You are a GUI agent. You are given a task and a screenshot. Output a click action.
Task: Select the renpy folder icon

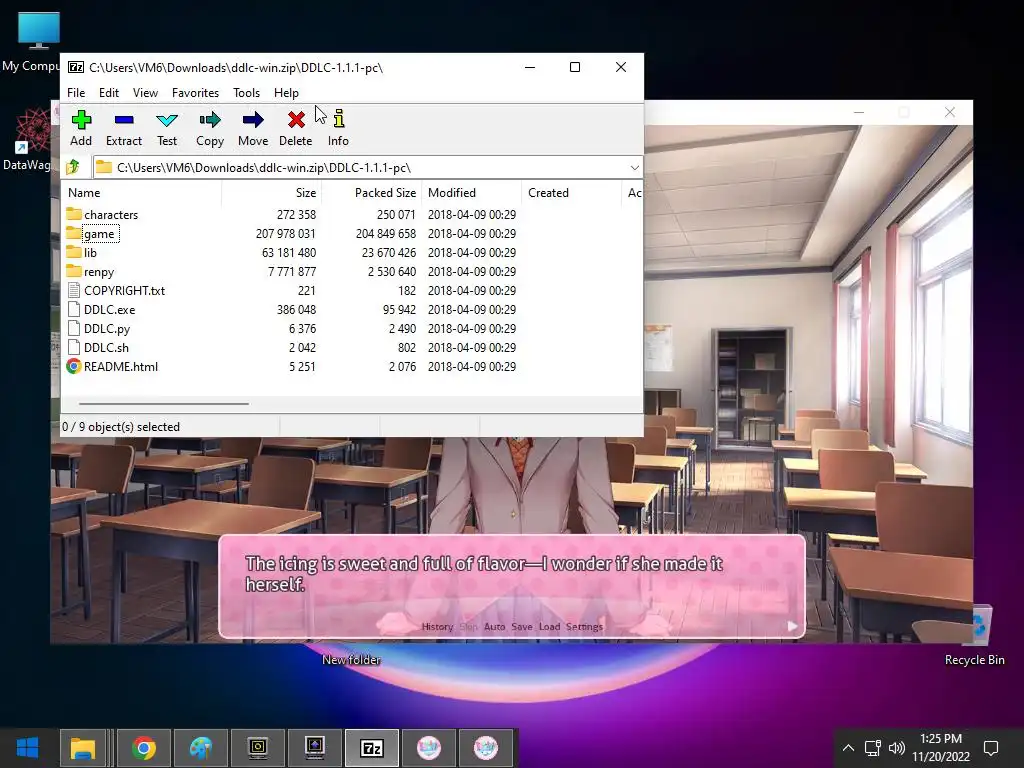74,271
